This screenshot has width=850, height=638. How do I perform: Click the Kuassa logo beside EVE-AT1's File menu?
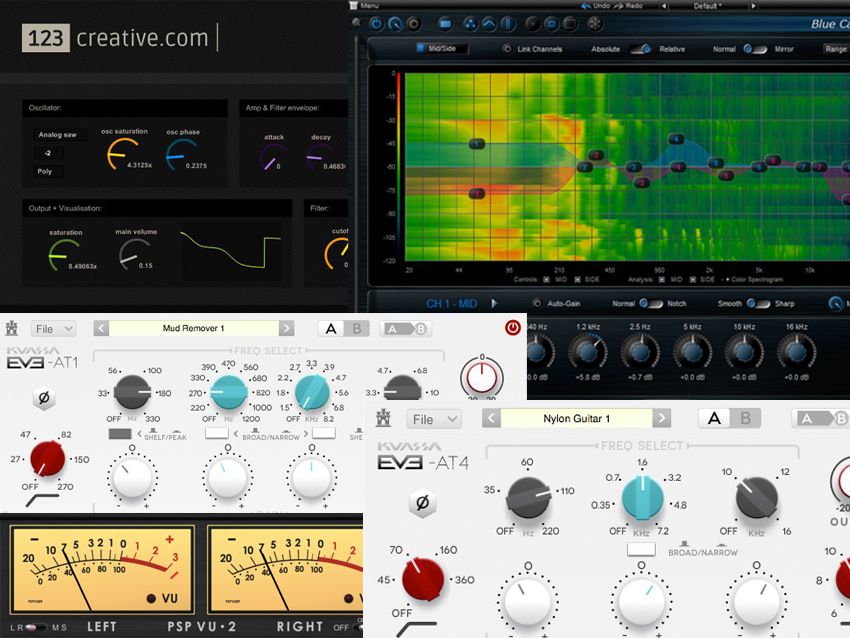click(11, 328)
